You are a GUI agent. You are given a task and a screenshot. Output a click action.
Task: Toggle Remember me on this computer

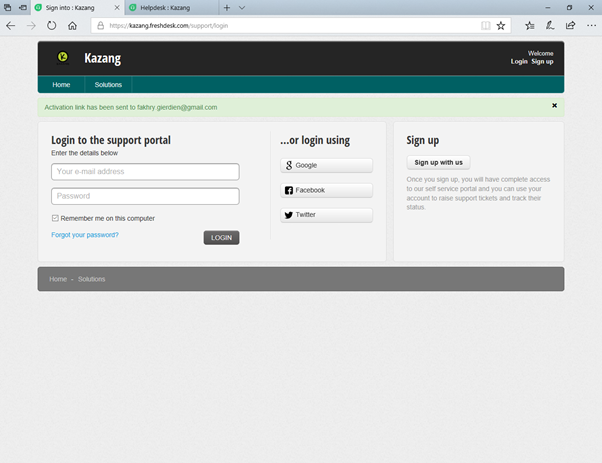pyautogui.click(x=55, y=218)
